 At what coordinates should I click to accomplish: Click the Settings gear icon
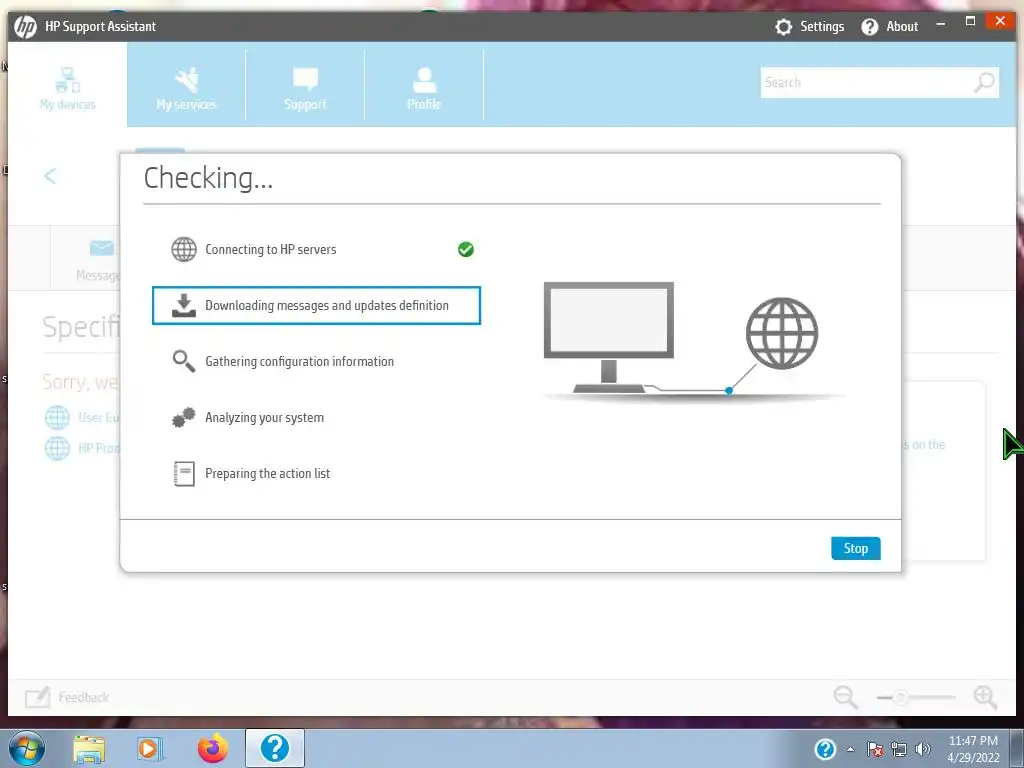tap(783, 27)
